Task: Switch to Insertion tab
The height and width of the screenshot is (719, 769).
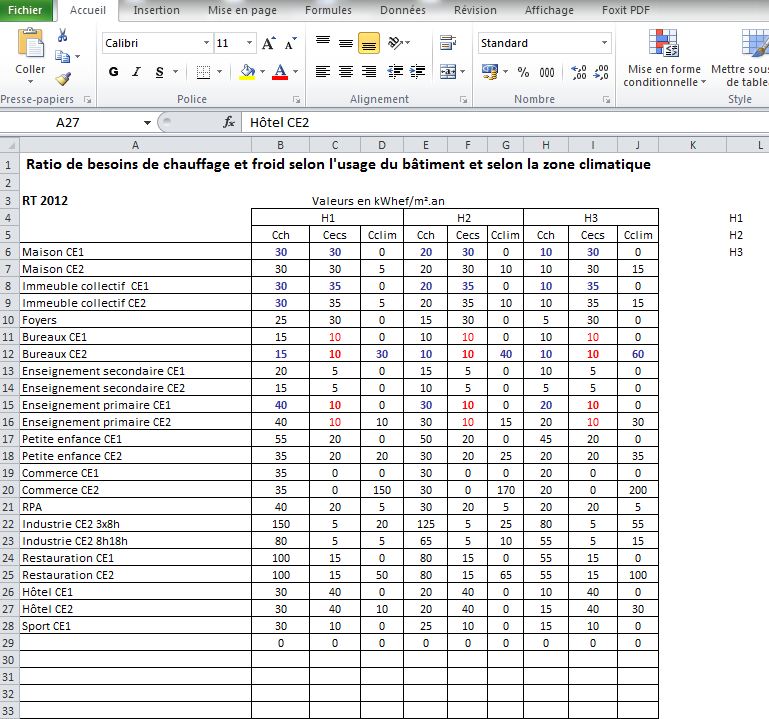Action: coord(156,10)
